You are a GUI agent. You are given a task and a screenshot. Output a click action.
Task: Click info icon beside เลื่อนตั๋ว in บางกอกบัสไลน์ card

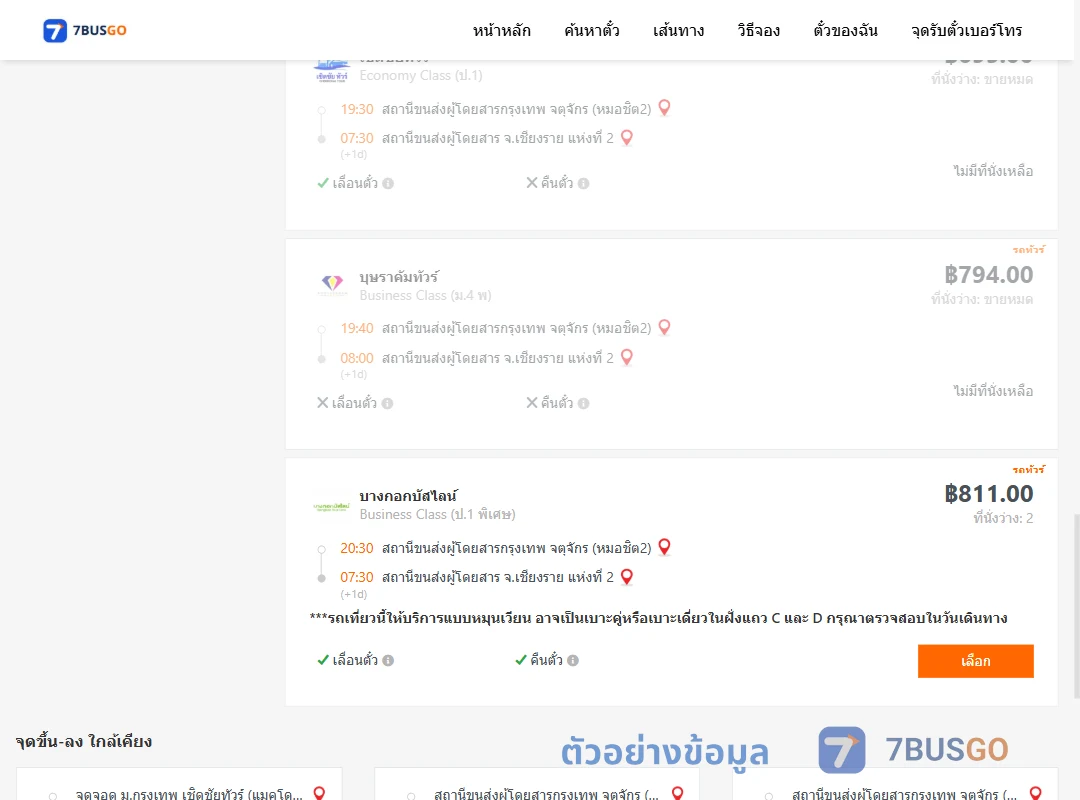pyautogui.click(x=388, y=660)
